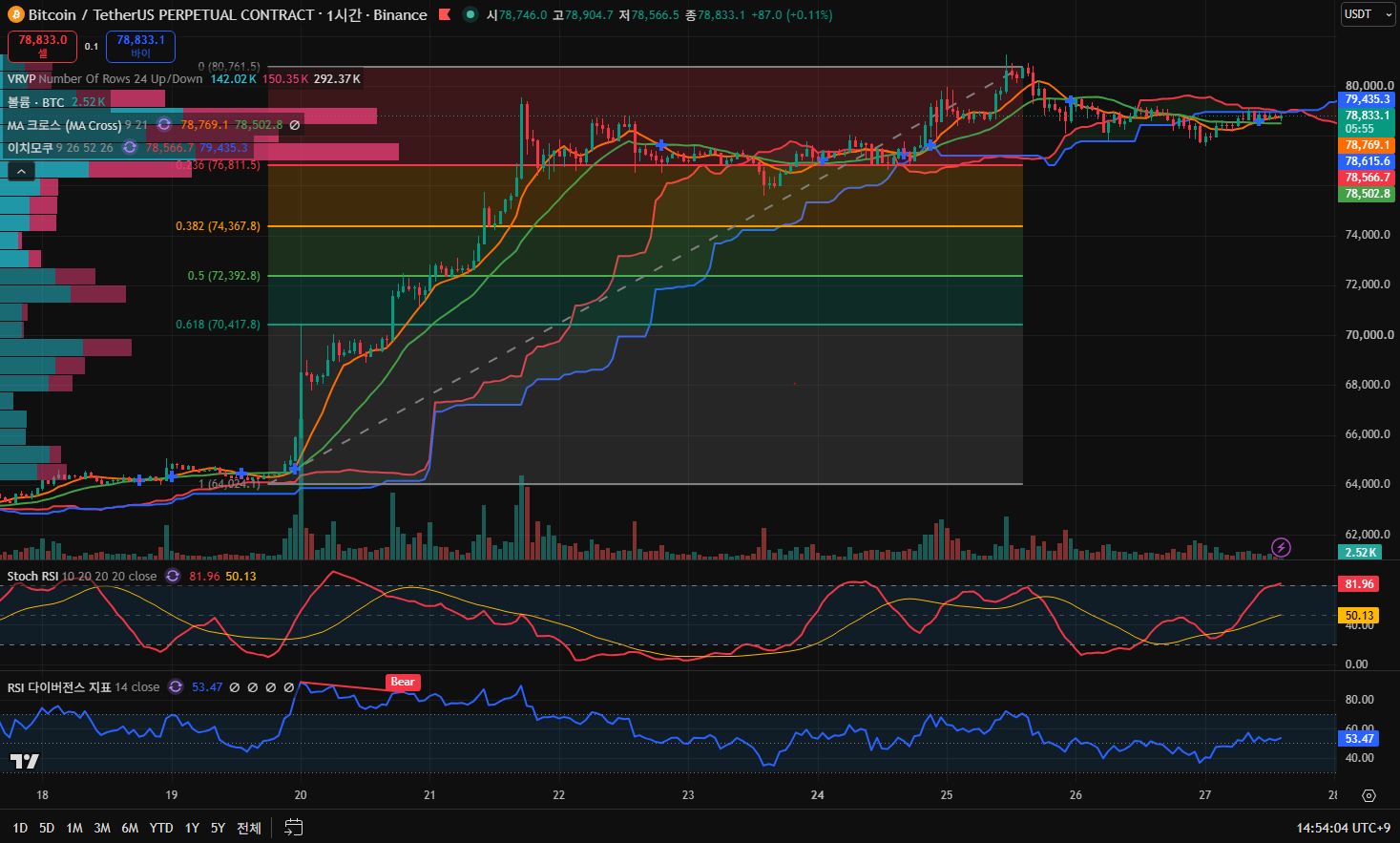
Task: Click the 2.52K volume scale tag
Action: 1360,552
